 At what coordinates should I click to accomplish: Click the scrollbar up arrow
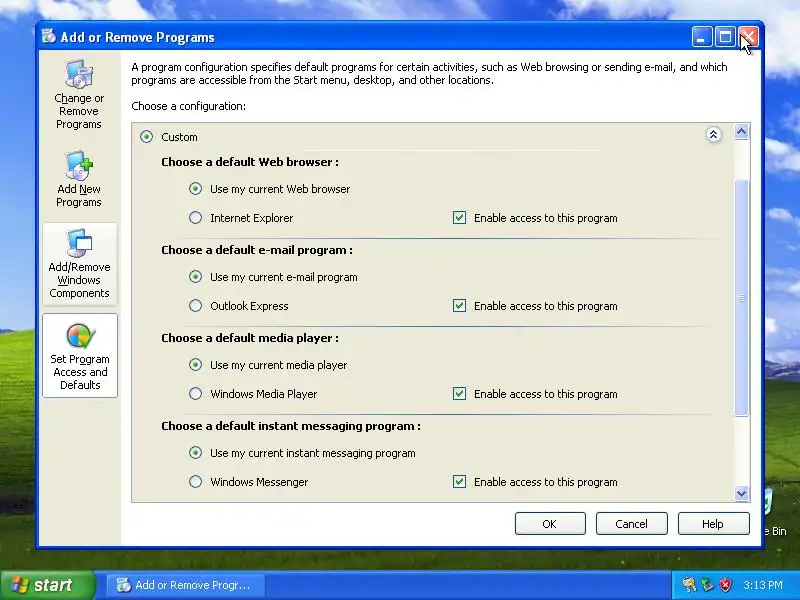pyautogui.click(x=741, y=132)
